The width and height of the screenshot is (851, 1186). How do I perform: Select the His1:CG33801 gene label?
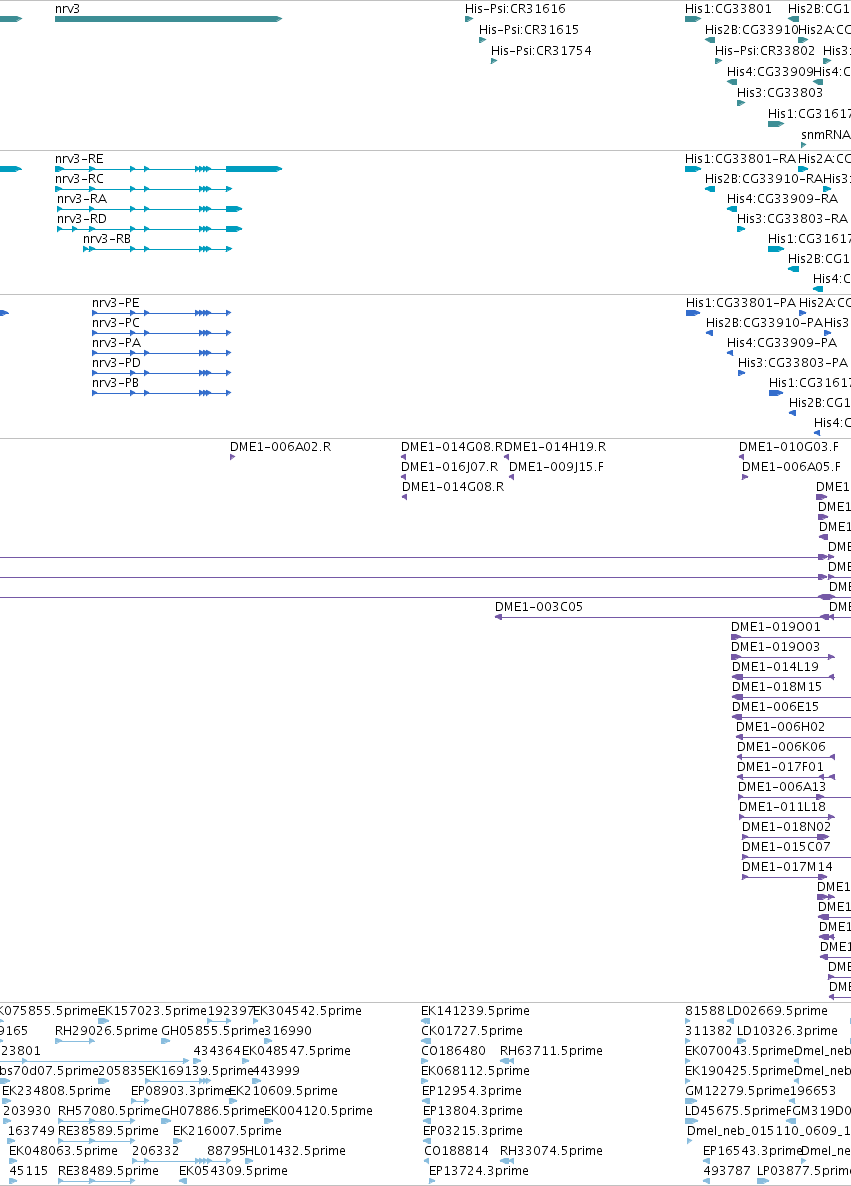[728, 9]
